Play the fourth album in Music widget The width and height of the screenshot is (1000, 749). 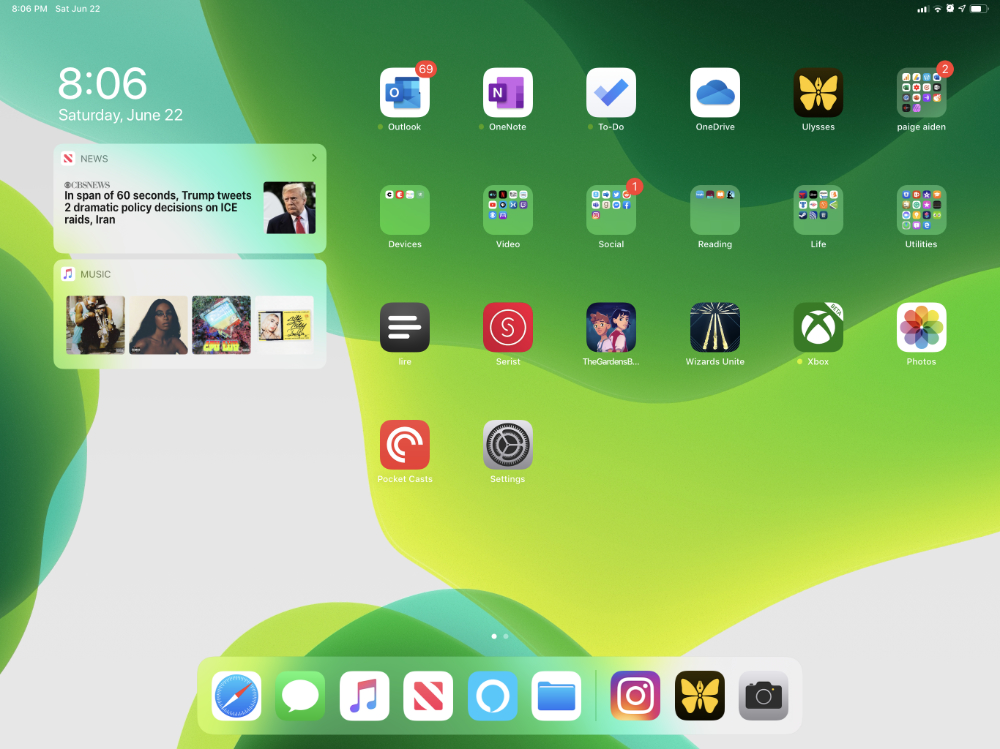[x=284, y=325]
